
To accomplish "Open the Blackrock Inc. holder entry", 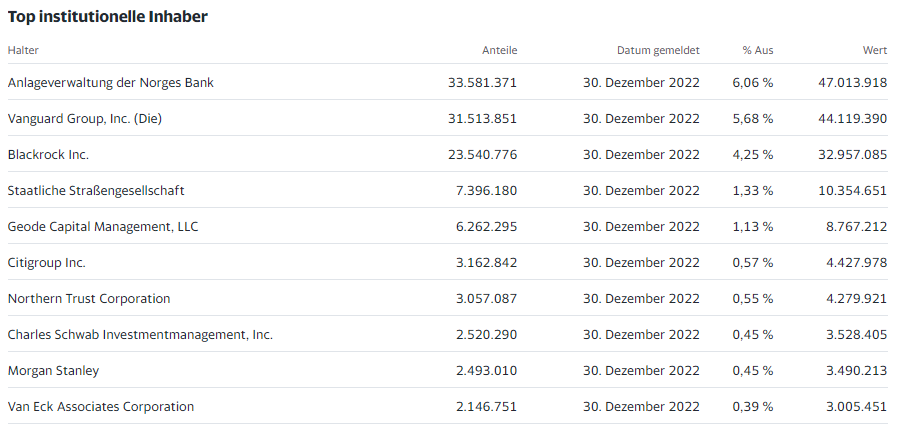I will (x=48, y=155).
